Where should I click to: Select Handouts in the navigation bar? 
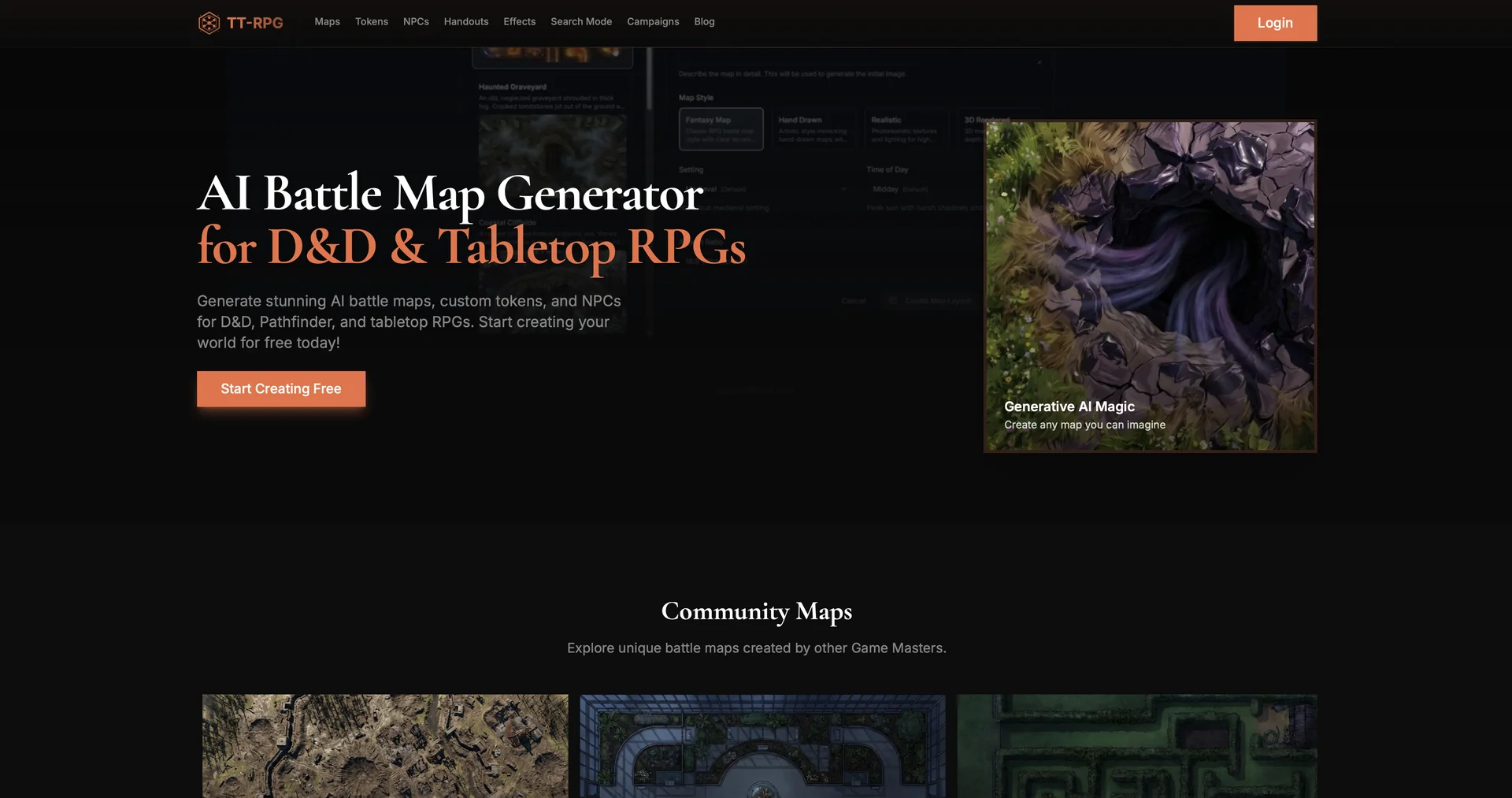(x=466, y=22)
